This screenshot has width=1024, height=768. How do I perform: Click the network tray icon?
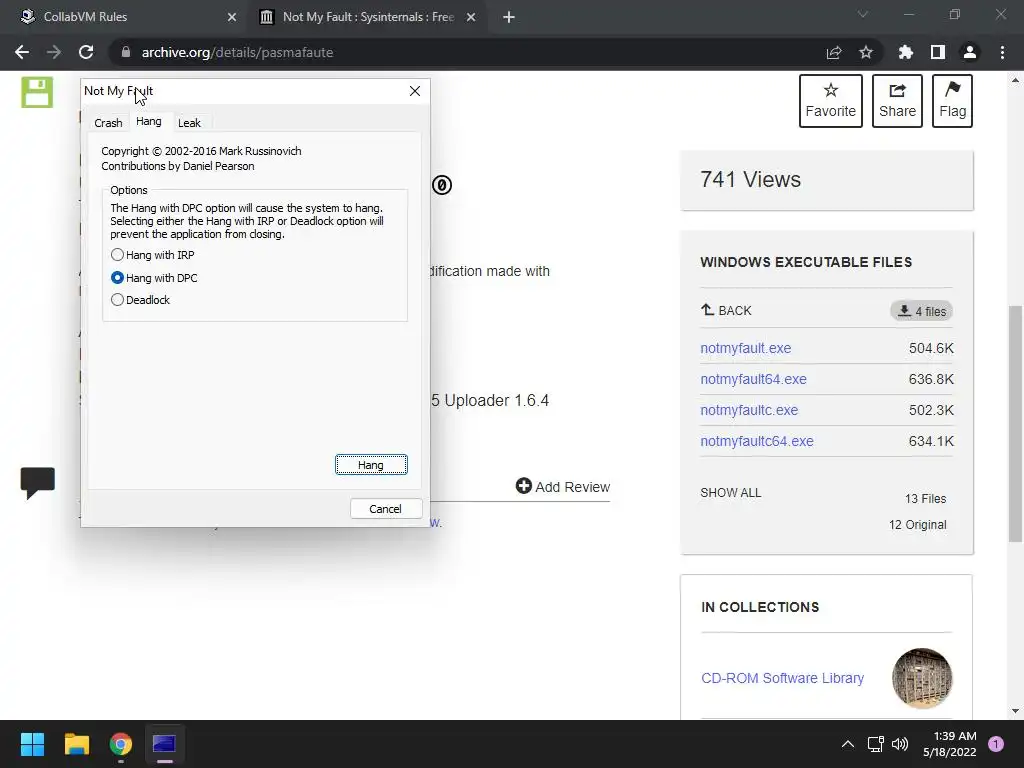pos(876,744)
